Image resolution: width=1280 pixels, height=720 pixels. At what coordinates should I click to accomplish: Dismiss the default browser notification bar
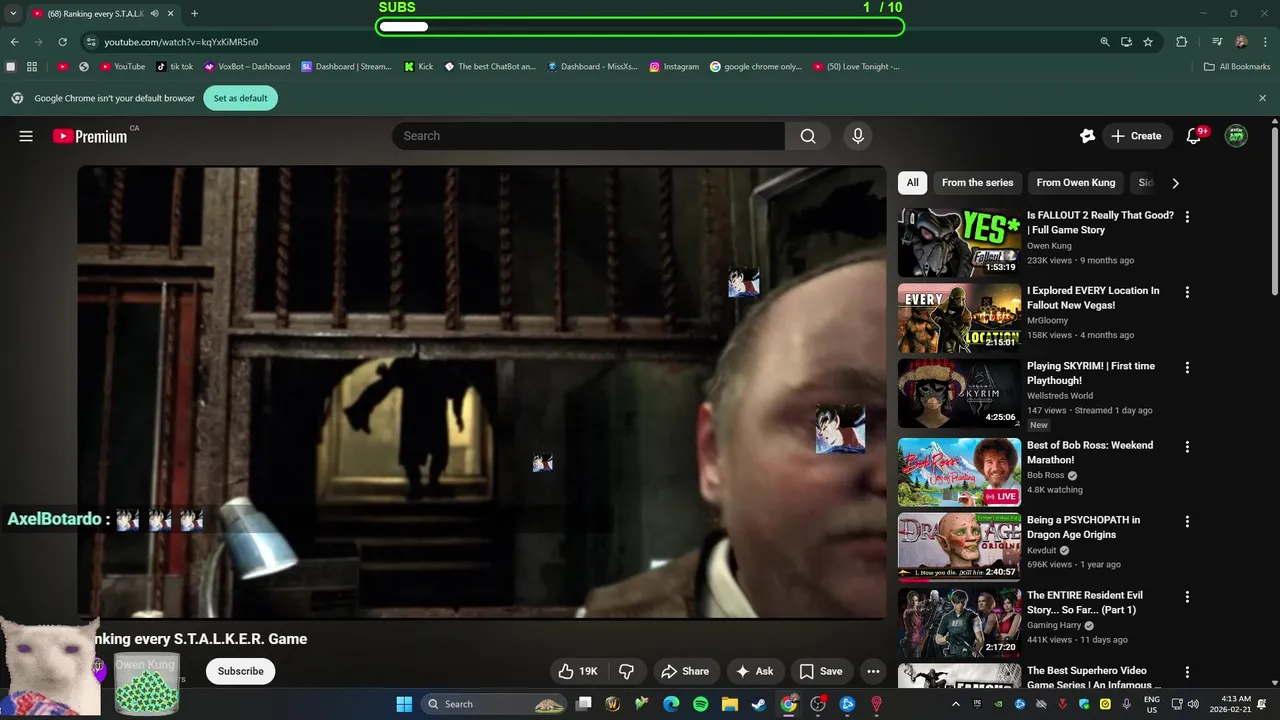click(1262, 98)
